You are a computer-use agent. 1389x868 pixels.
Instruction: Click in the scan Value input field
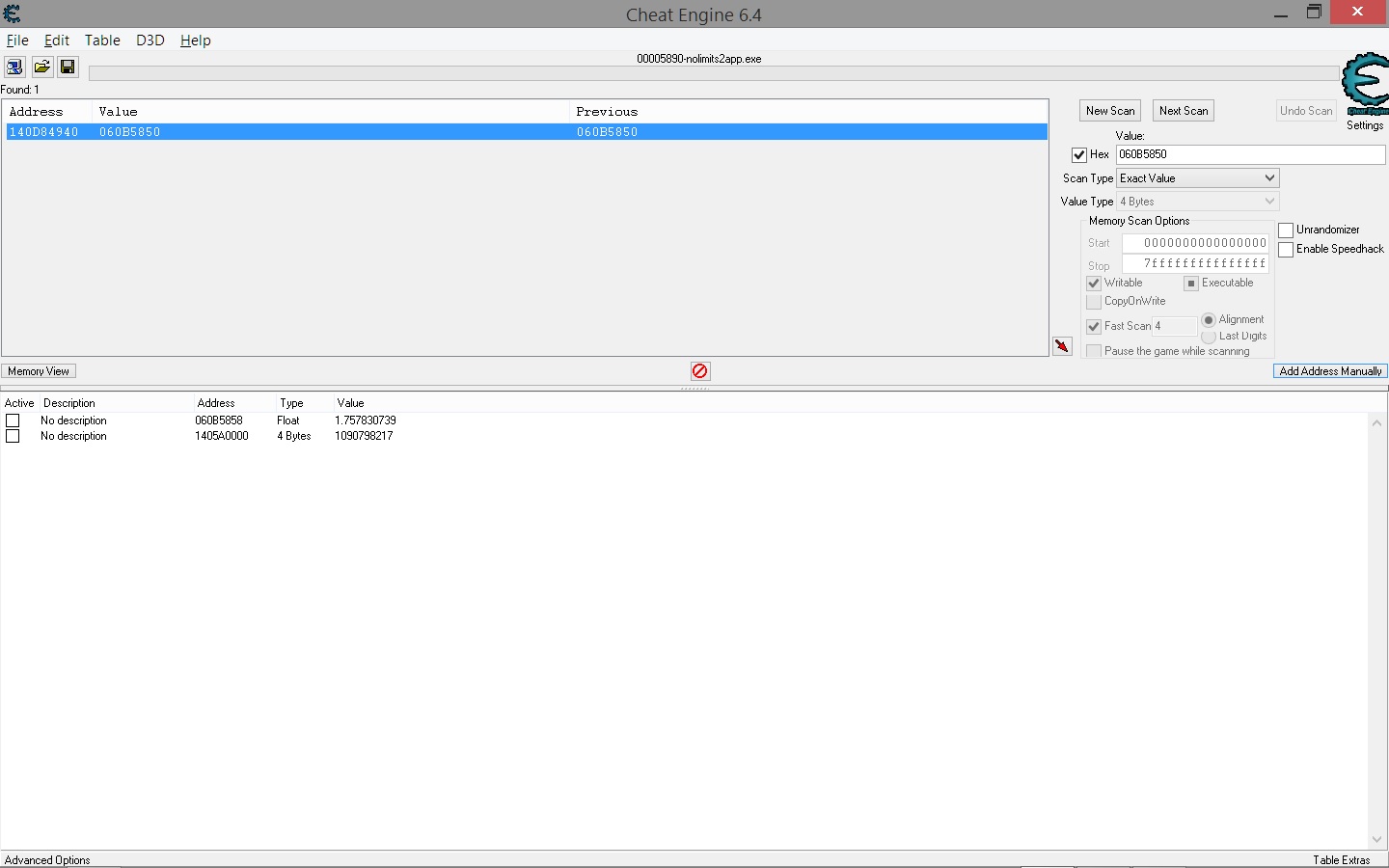click(x=1250, y=154)
